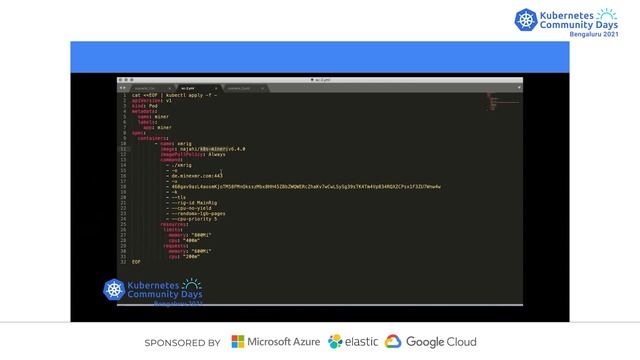Screen dimensions: 640x360
Task: Click line 'cat <<EOF | kubectl apply -f -'
Action: point(174,95)
